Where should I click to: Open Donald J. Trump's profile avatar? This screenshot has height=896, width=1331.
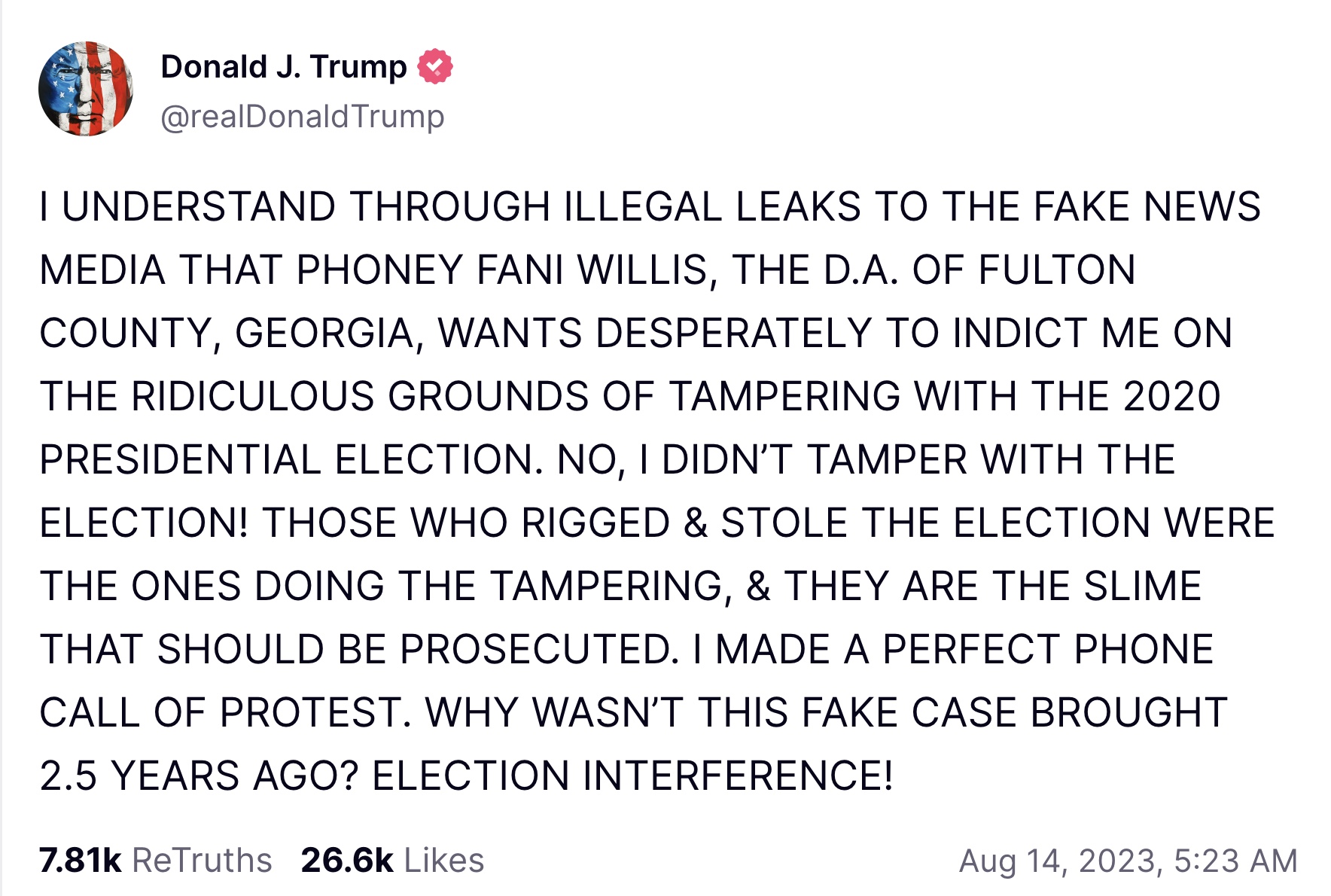86,89
